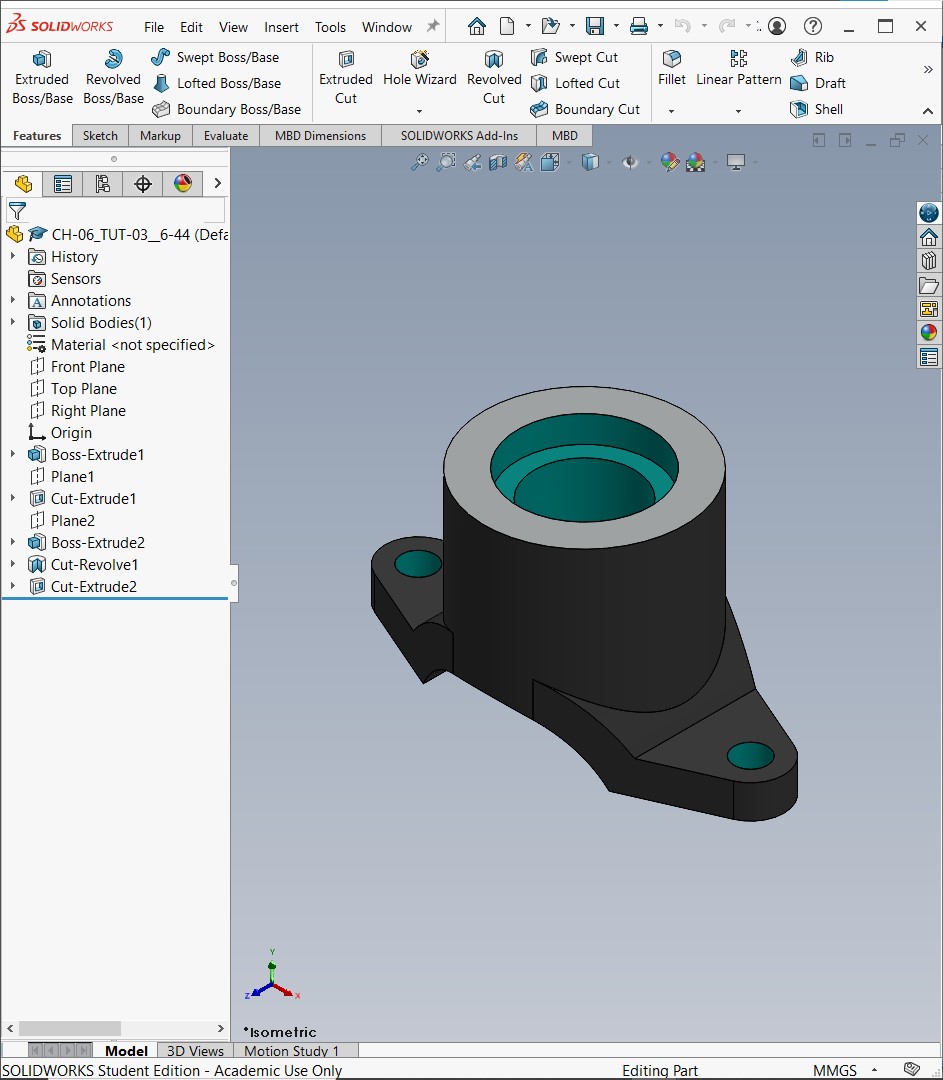The height and width of the screenshot is (1080, 943).
Task: Choose the Swept Cut tool
Action: pos(574,57)
